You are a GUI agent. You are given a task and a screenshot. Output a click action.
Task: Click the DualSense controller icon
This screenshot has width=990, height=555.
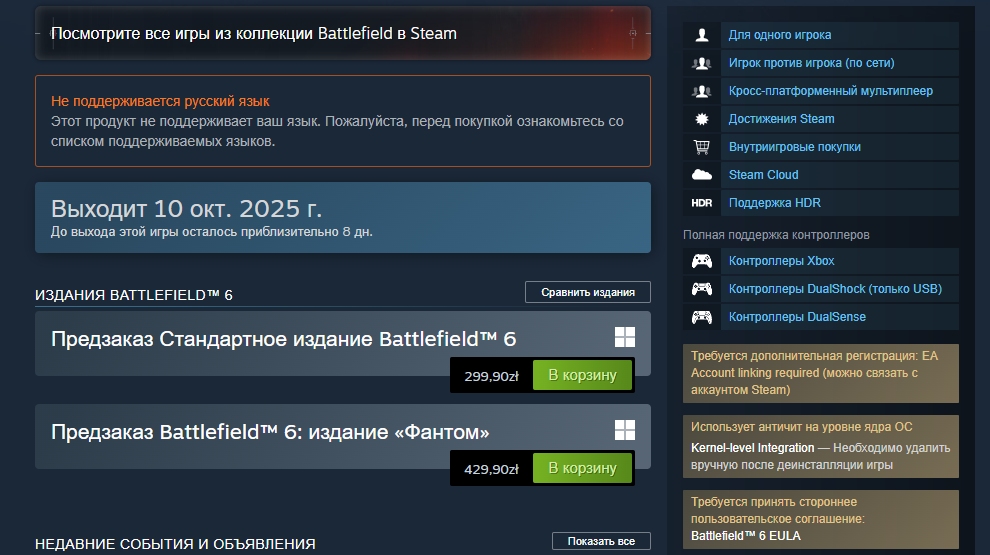coord(702,317)
